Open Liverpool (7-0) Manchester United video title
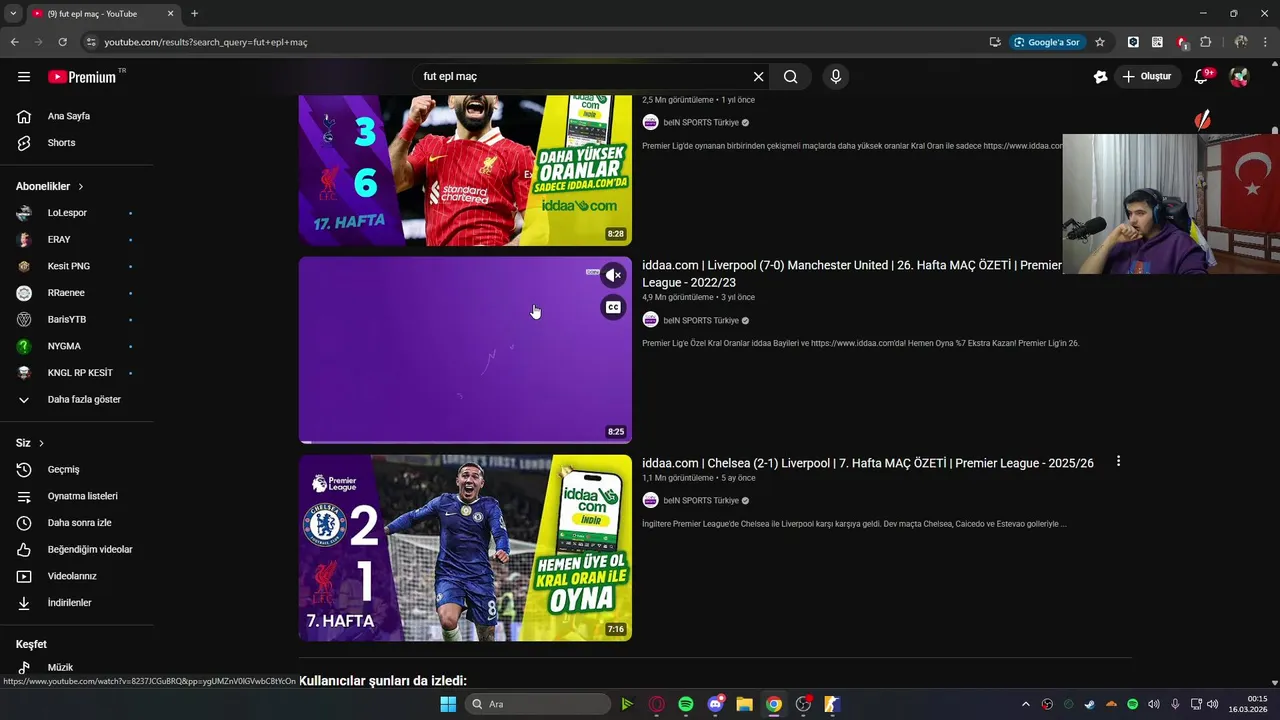The width and height of the screenshot is (1280, 720). point(852,274)
